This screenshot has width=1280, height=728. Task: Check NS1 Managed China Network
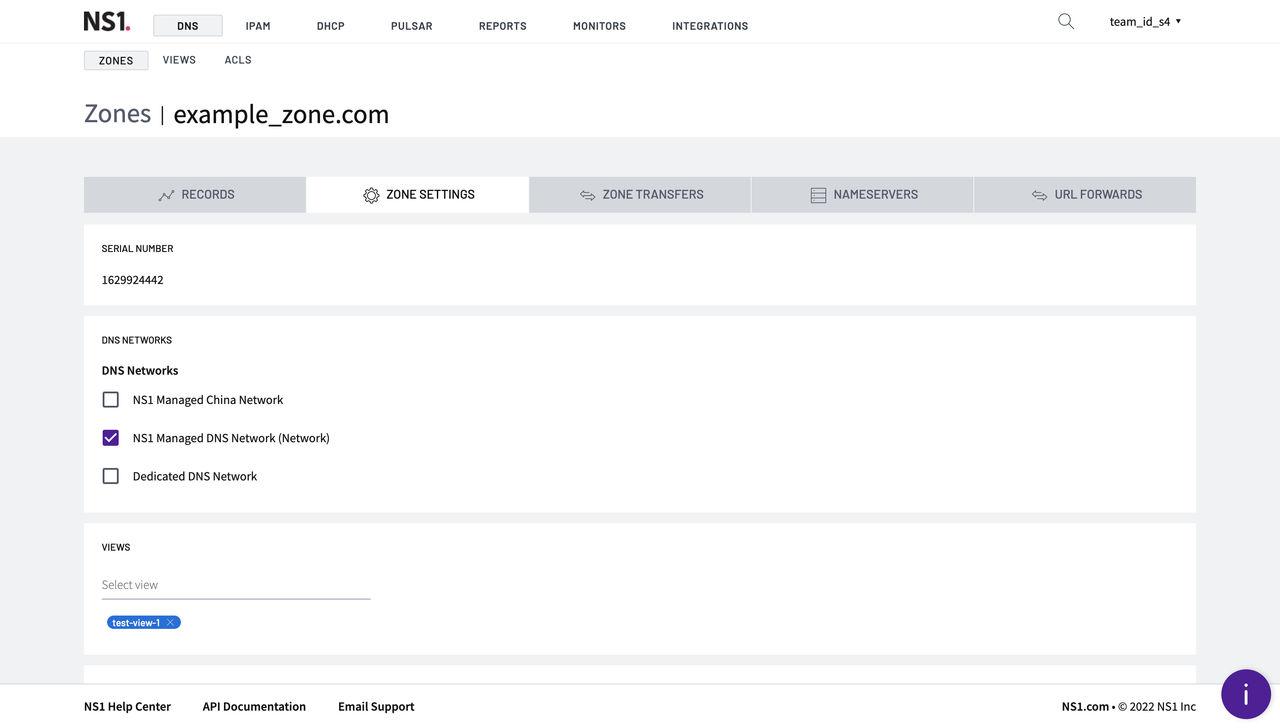click(x=111, y=400)
